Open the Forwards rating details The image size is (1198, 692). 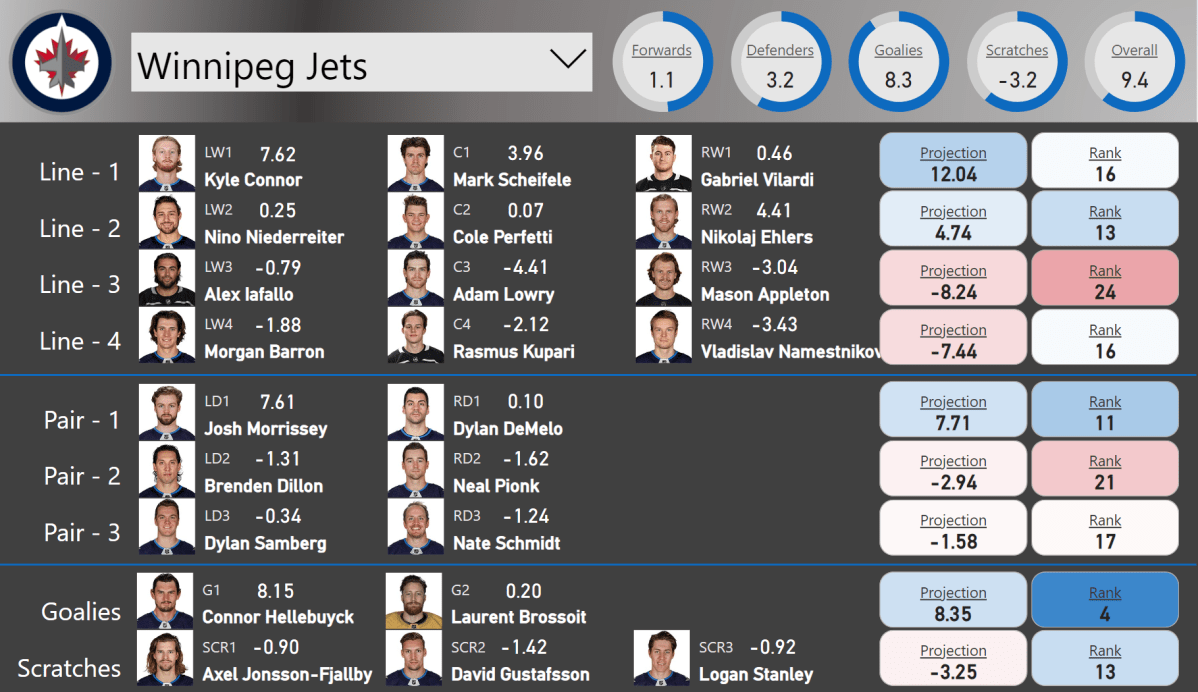pyautogui.click(x=661, y=49)
